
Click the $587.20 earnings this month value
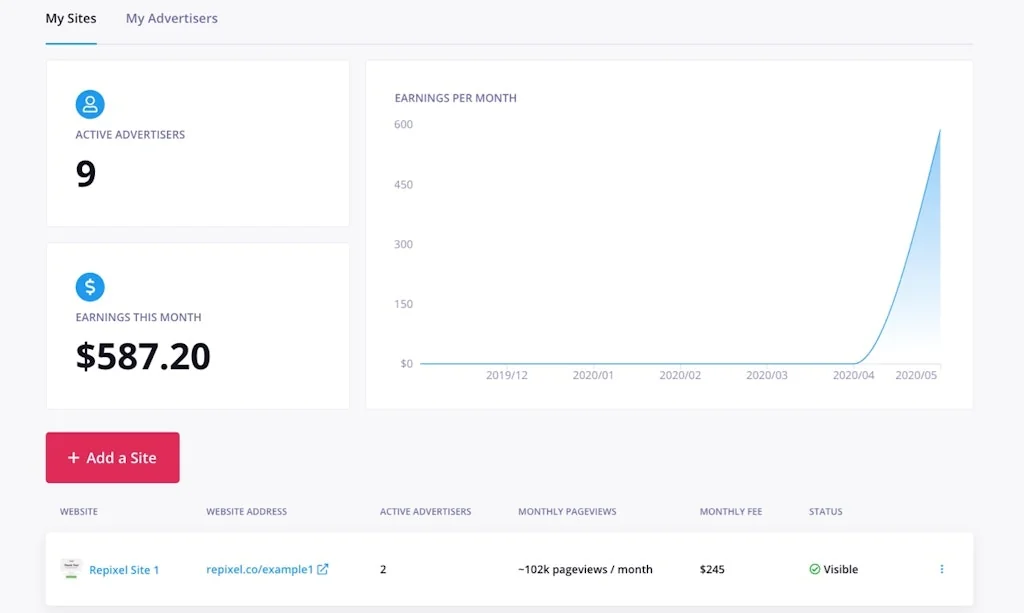[143, 357]
